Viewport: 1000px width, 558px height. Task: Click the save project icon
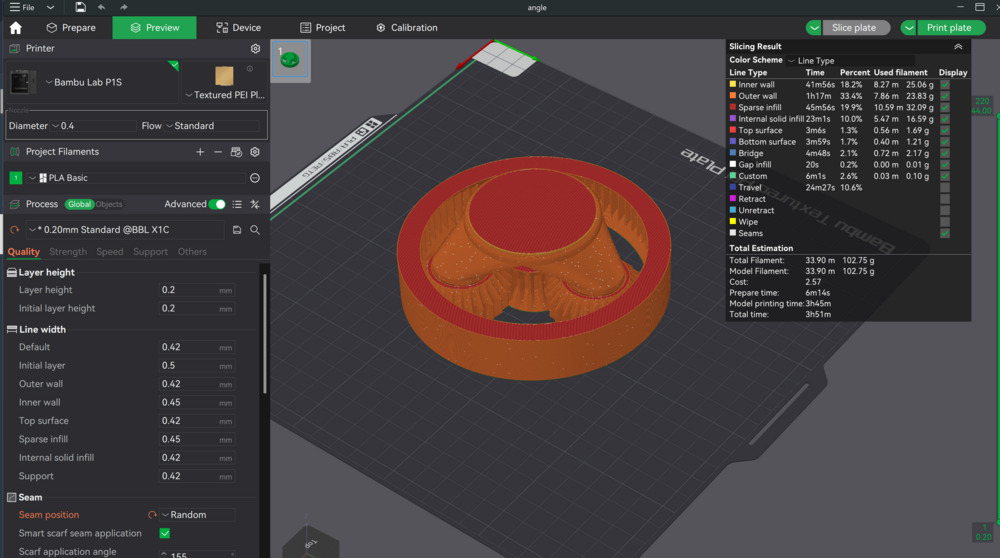(x=79, y=7)
